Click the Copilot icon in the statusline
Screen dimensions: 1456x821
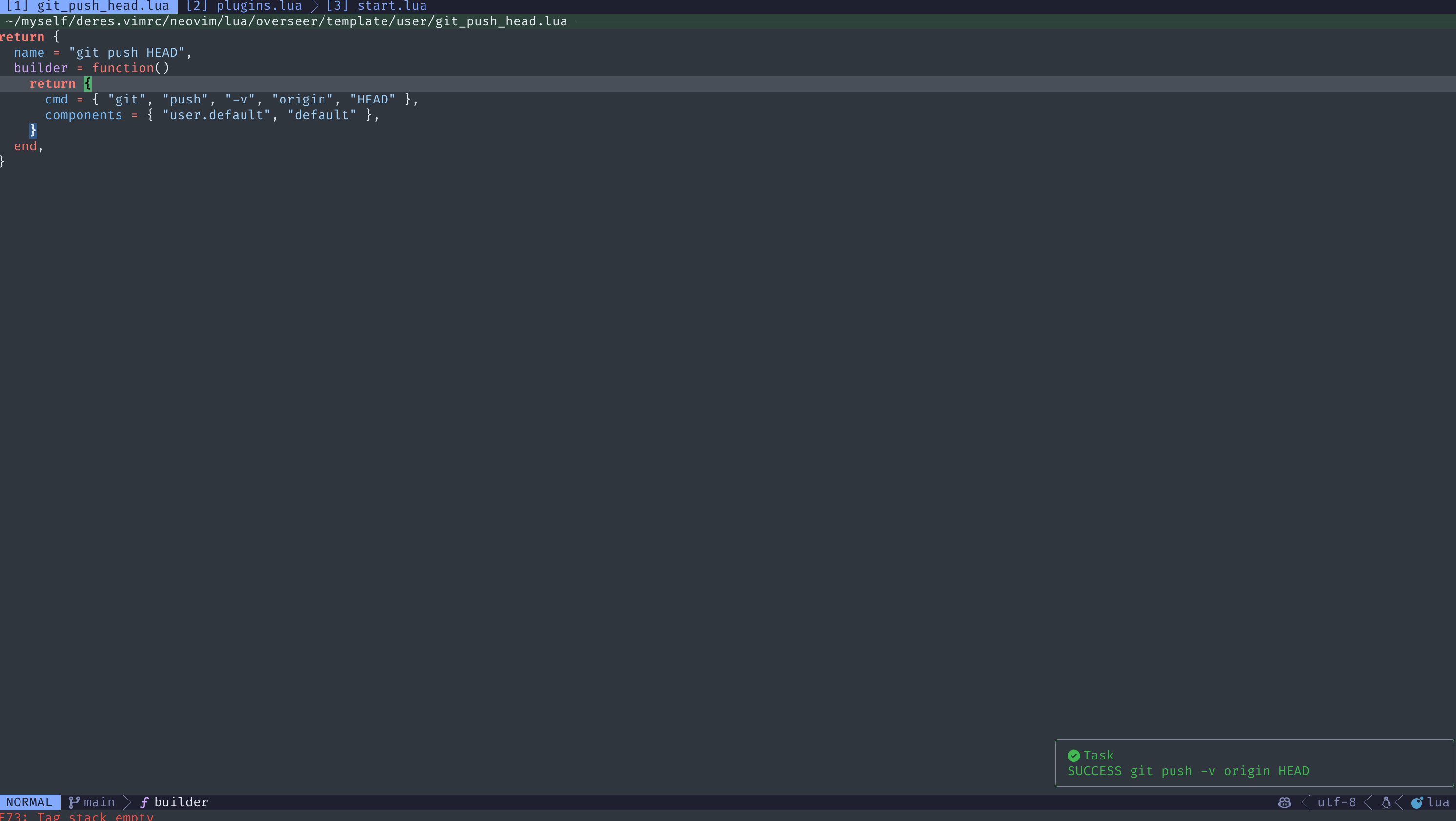click(1285, 802)
